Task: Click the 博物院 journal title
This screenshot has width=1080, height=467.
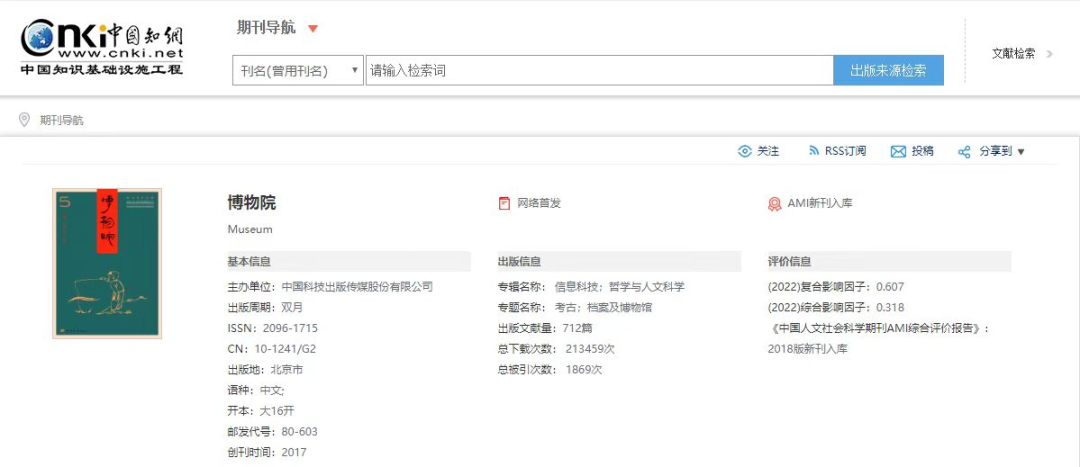Action: click(251, 203)
